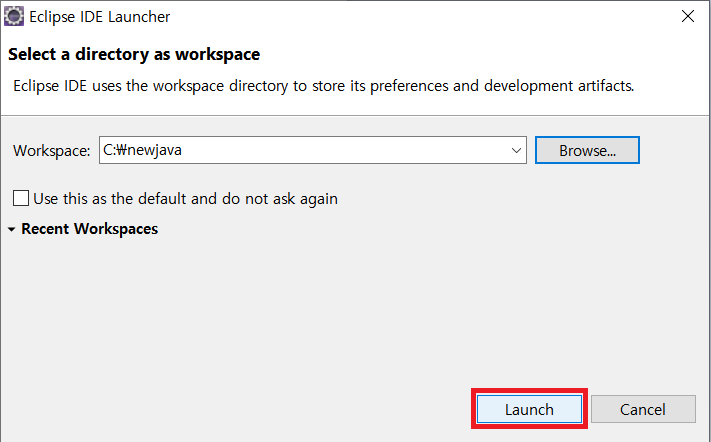Image resolution: width=711 pixels, height=442 pixels.
Task: Click the Eclipse icon in the title bar
Action: (14, 16)
